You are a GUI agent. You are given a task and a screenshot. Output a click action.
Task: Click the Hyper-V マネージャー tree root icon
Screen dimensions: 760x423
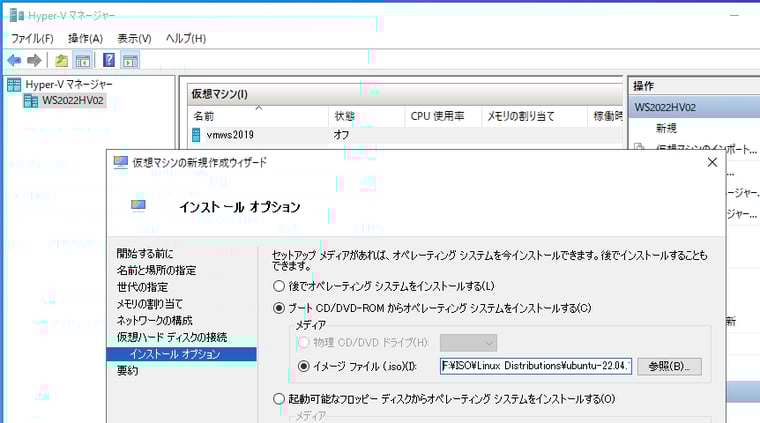click(14, 85)
